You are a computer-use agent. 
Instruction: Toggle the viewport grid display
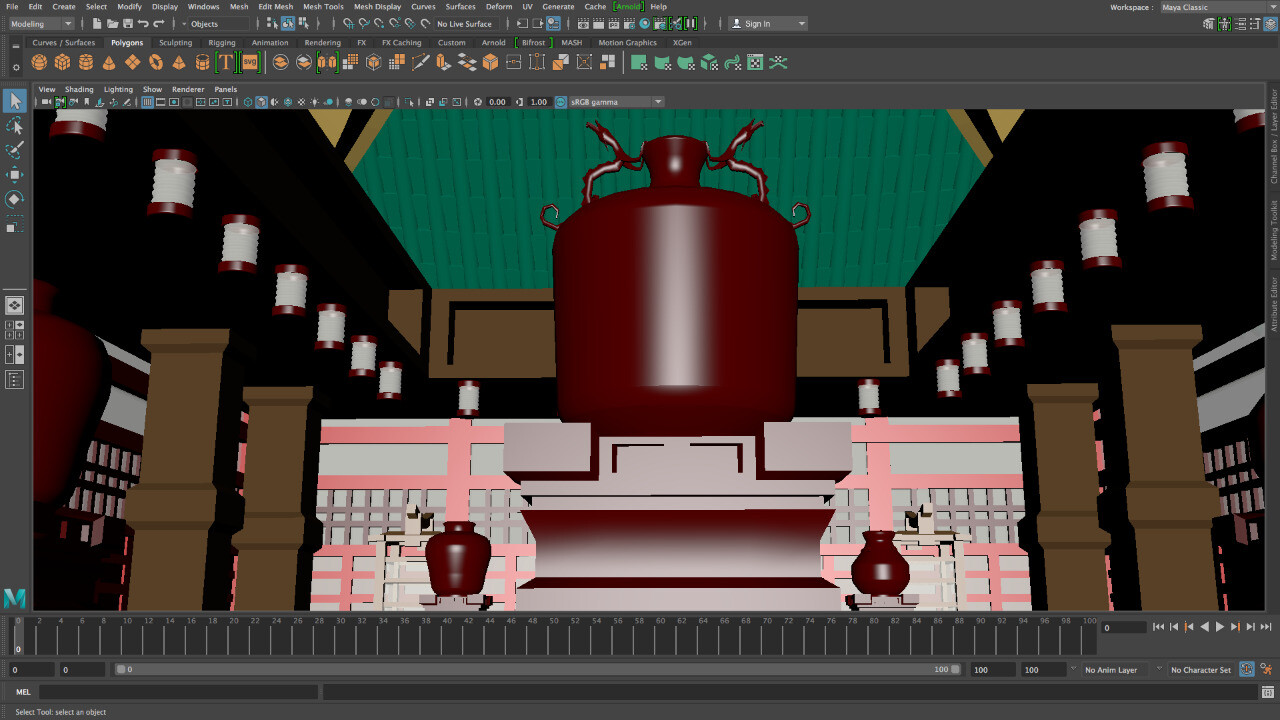(390, 101)
